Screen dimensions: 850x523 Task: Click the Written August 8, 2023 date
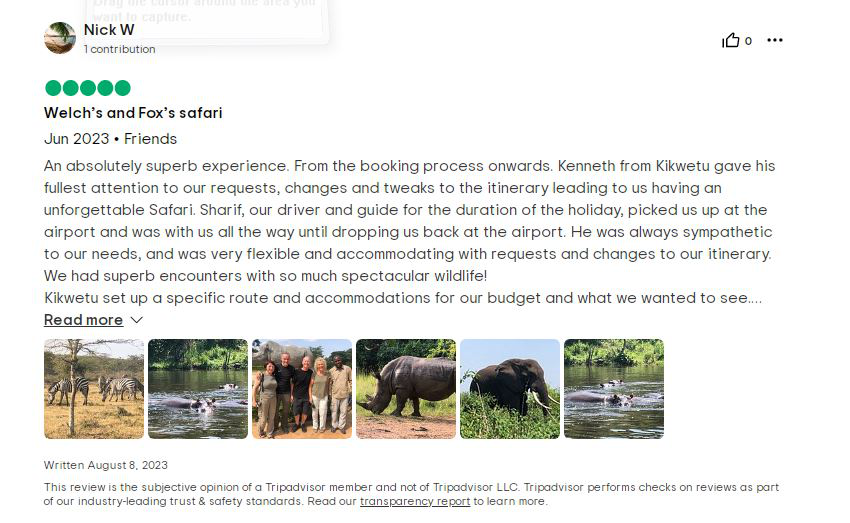click(x=106, y=465)
